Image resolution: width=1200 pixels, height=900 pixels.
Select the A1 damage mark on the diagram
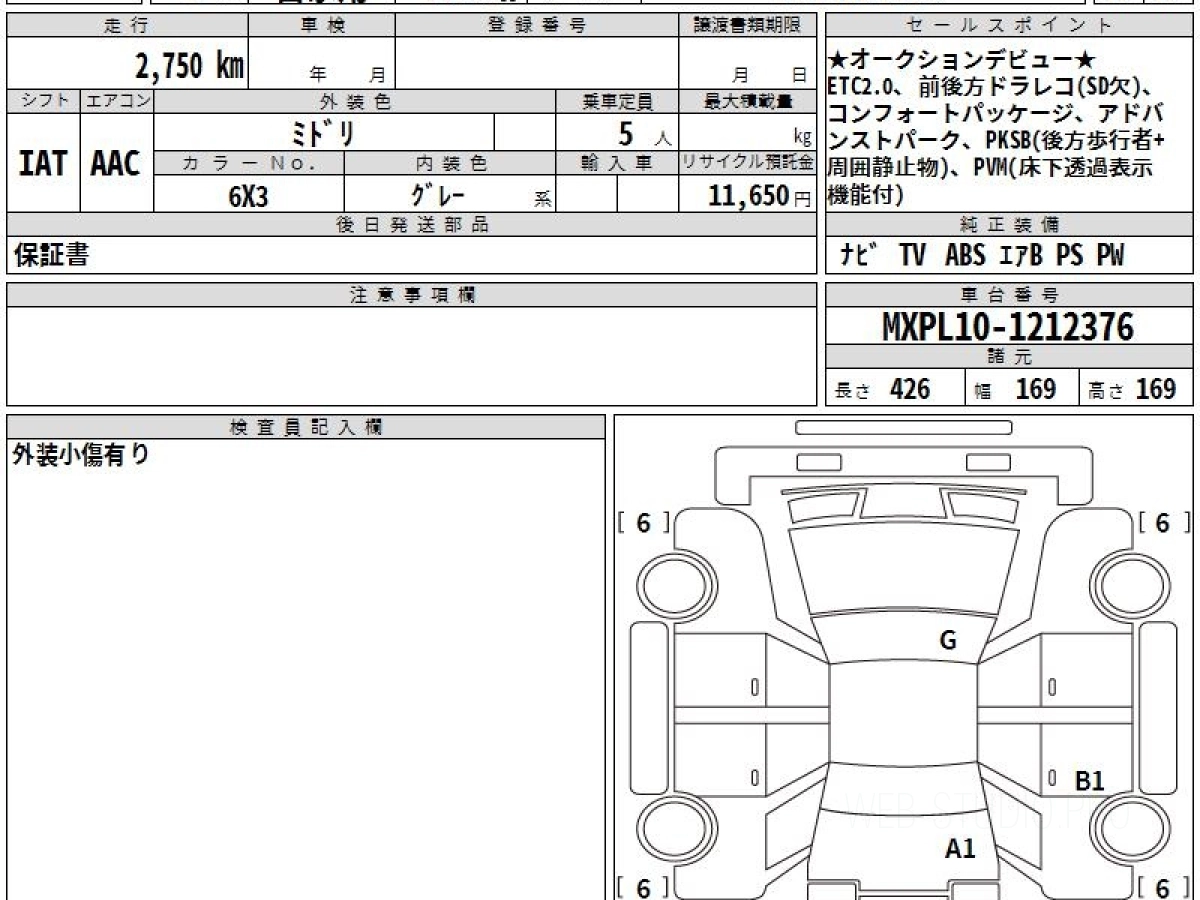960,850
